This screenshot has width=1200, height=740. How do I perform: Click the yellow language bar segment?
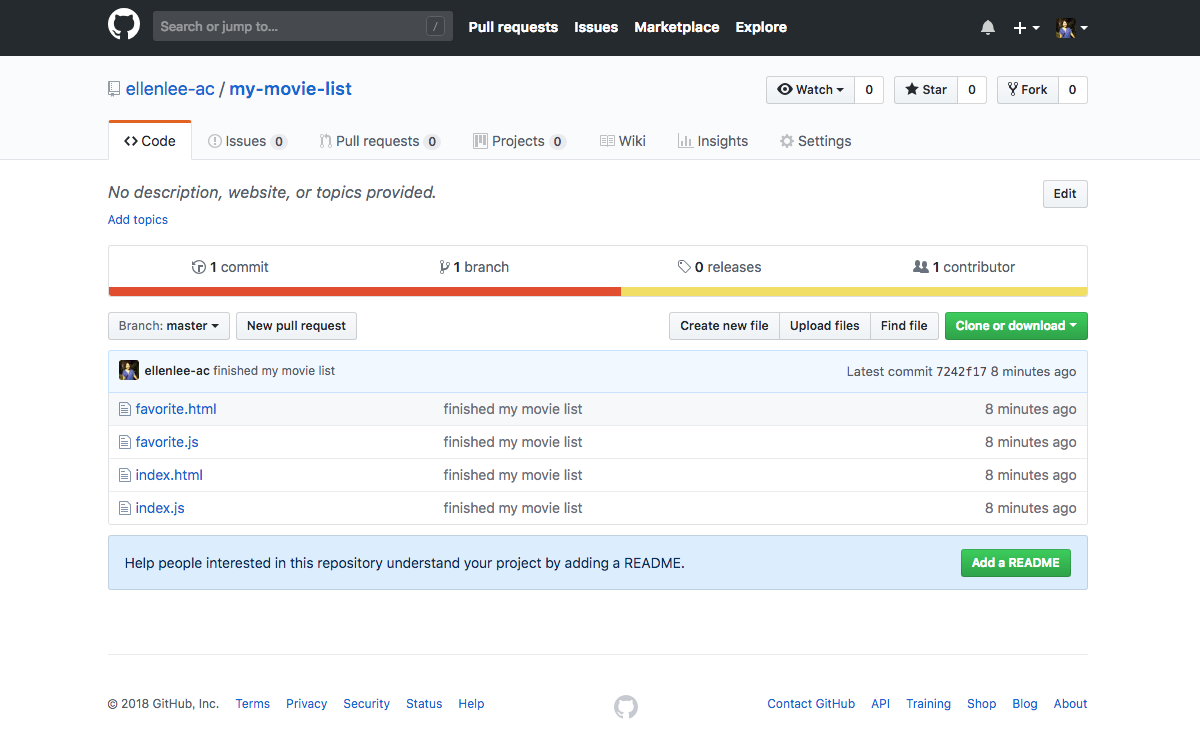[x=854, y=292]
